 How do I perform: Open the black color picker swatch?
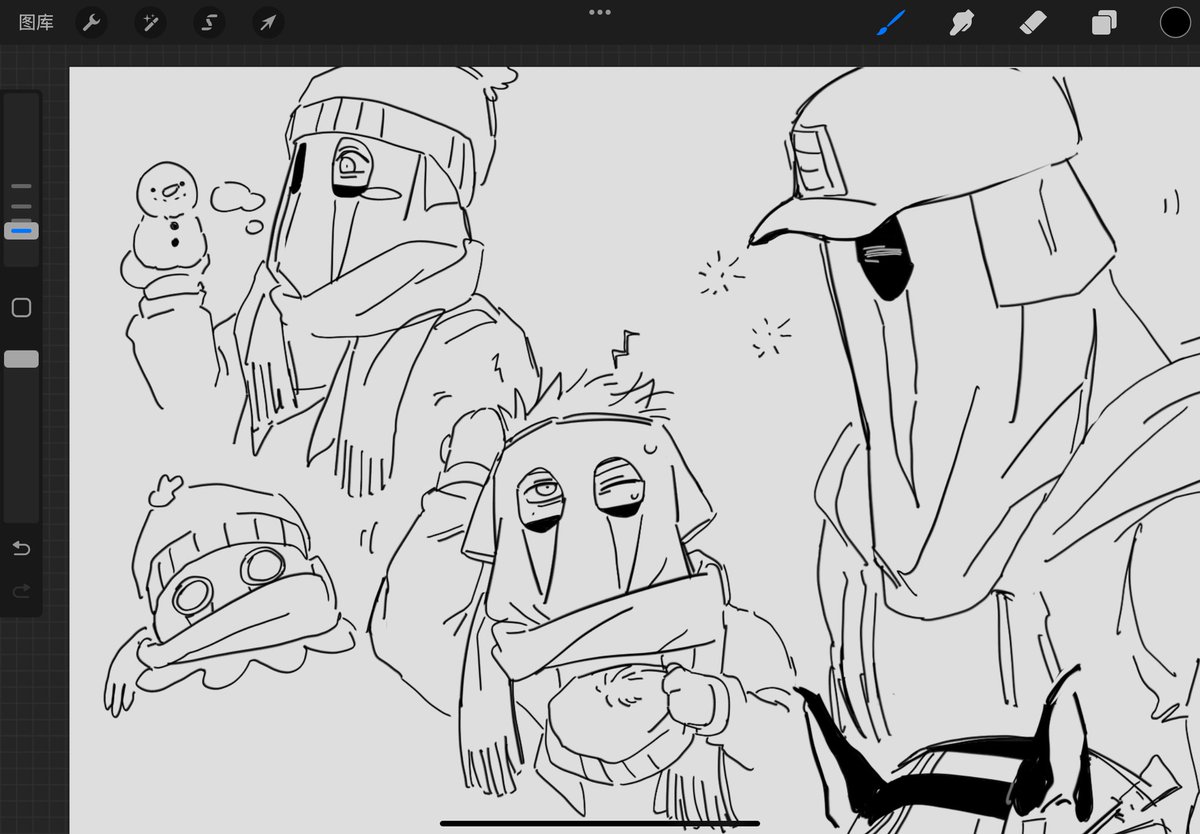tap(1175, 22)
